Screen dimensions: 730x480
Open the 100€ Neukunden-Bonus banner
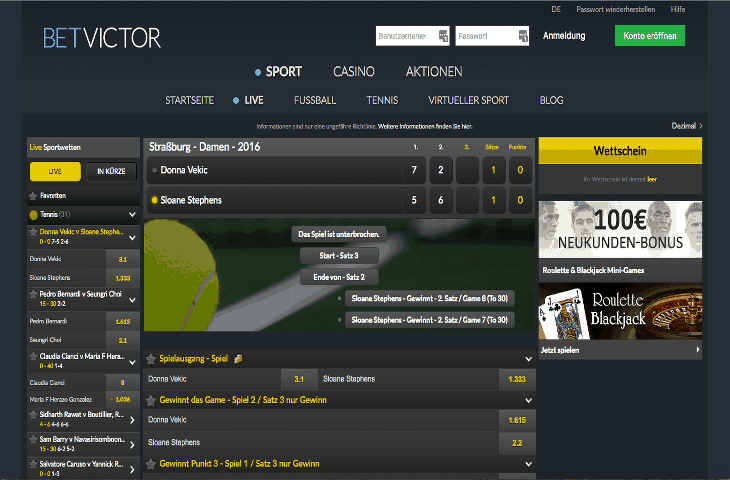tap(620, 230)
